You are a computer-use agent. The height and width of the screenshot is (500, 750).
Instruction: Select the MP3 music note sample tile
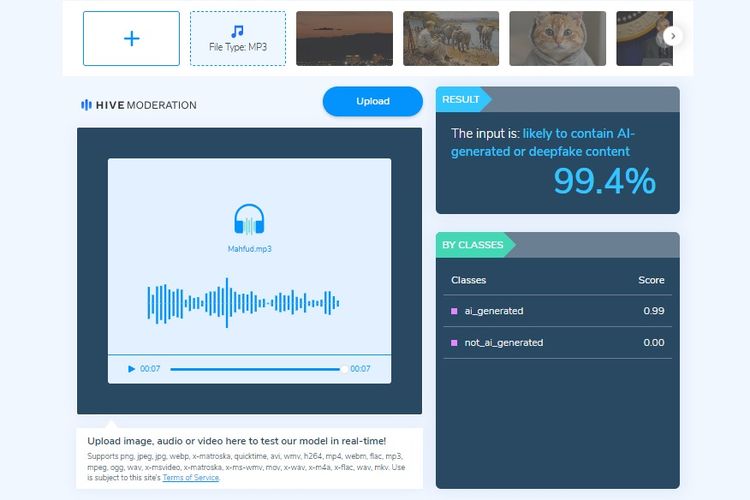click(237, 39)
